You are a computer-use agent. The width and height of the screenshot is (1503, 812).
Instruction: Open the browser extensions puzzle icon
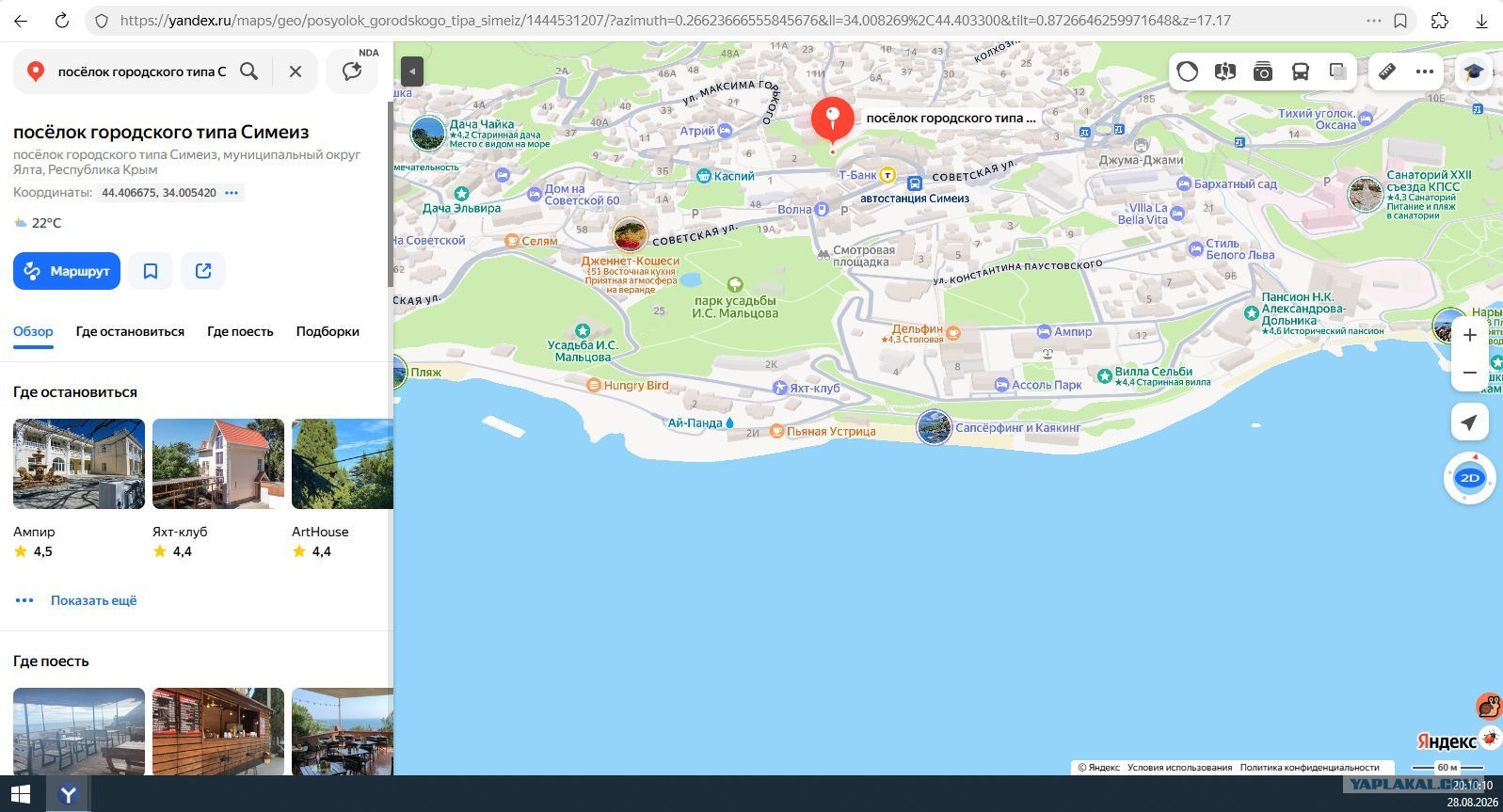coord(1439,20)
